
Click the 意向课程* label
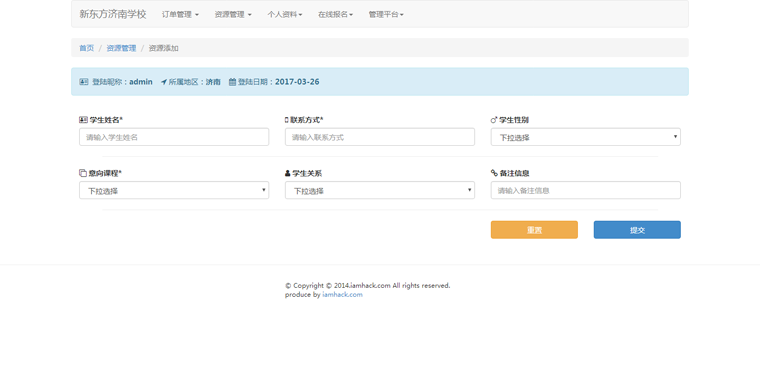(105, 173)
